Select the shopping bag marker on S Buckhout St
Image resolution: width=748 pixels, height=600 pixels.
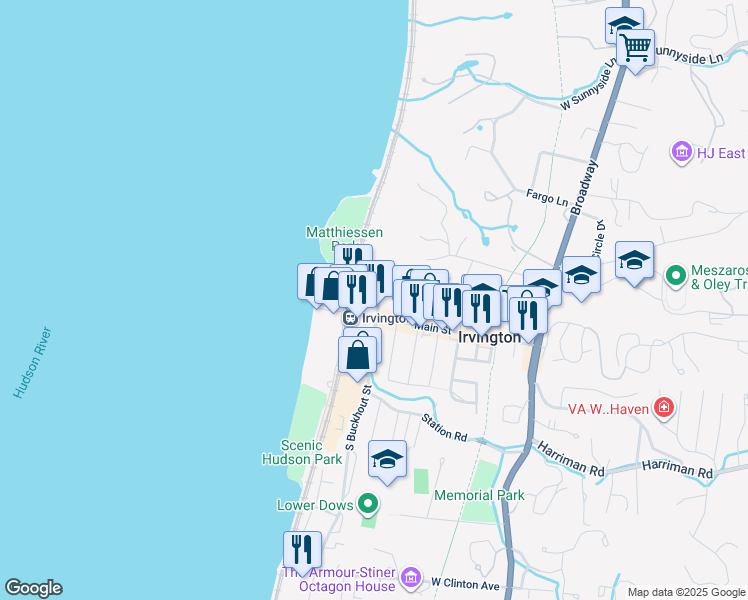(357, 357)
